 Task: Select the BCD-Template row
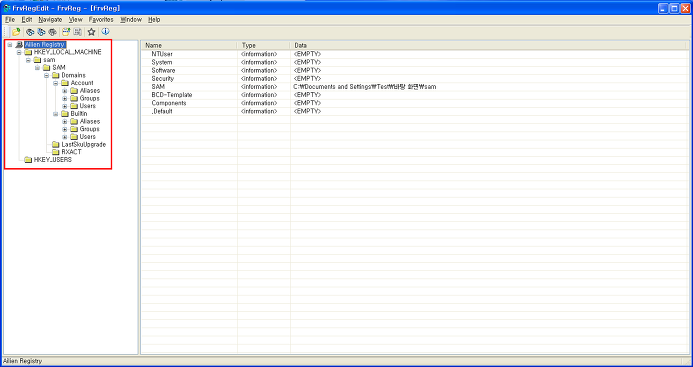415,95
